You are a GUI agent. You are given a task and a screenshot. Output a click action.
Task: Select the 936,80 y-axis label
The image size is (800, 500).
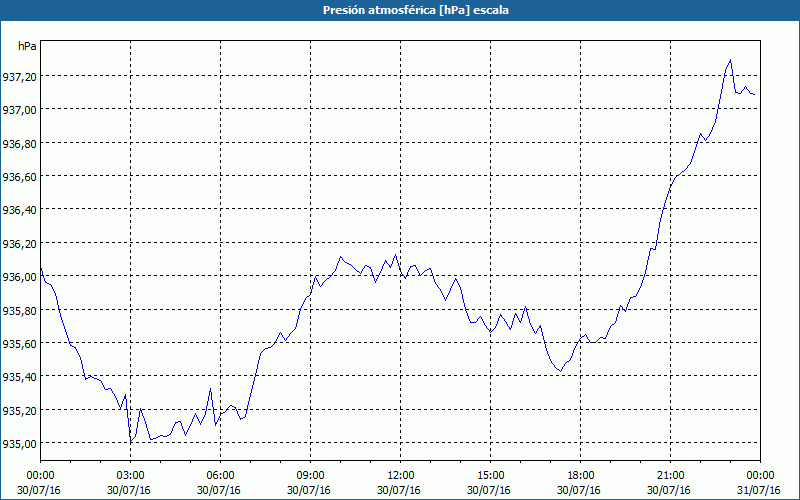click(19, 143)
